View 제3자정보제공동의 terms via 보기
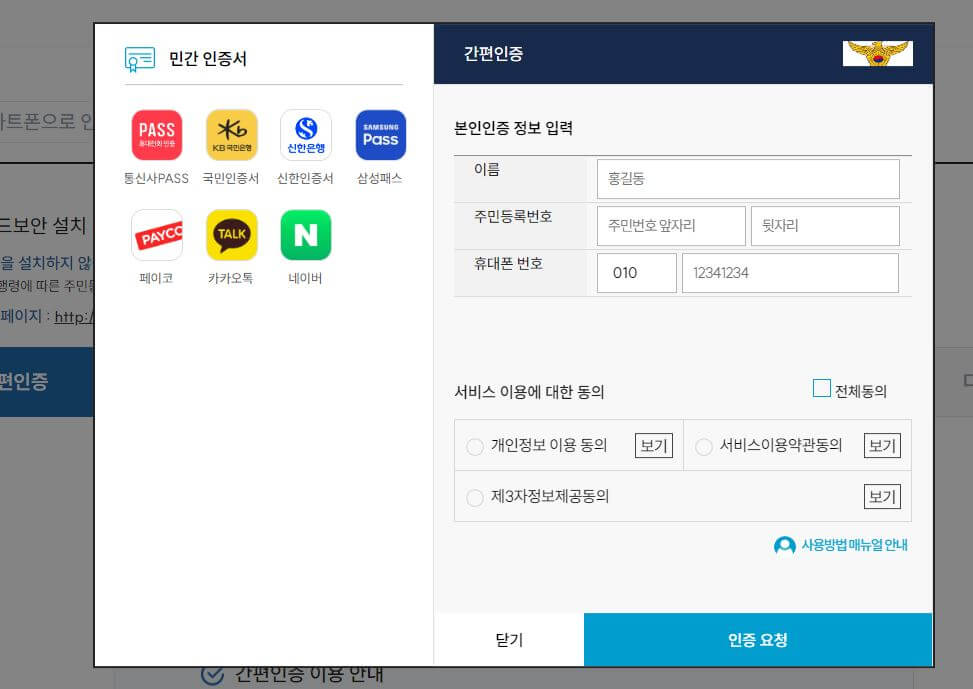Viewport: 973px width, 689px height. [x=882, y=497]
